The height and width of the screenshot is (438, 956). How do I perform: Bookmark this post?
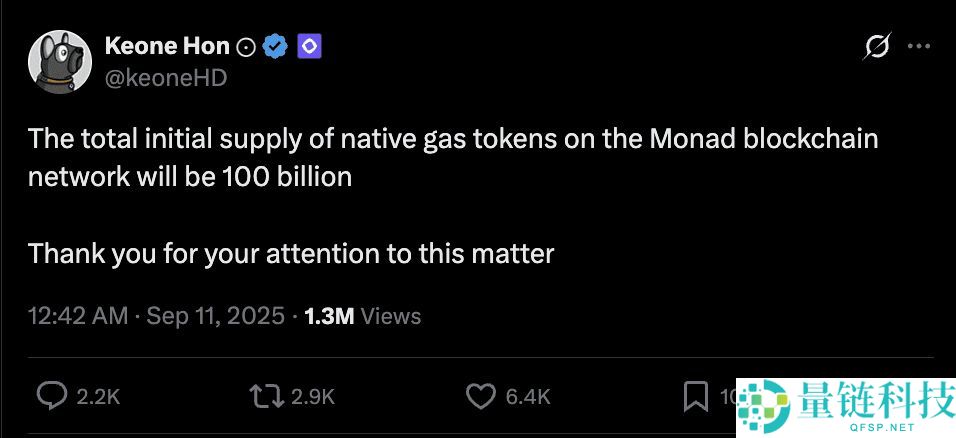pyautogui.click(x=695, y=397)
